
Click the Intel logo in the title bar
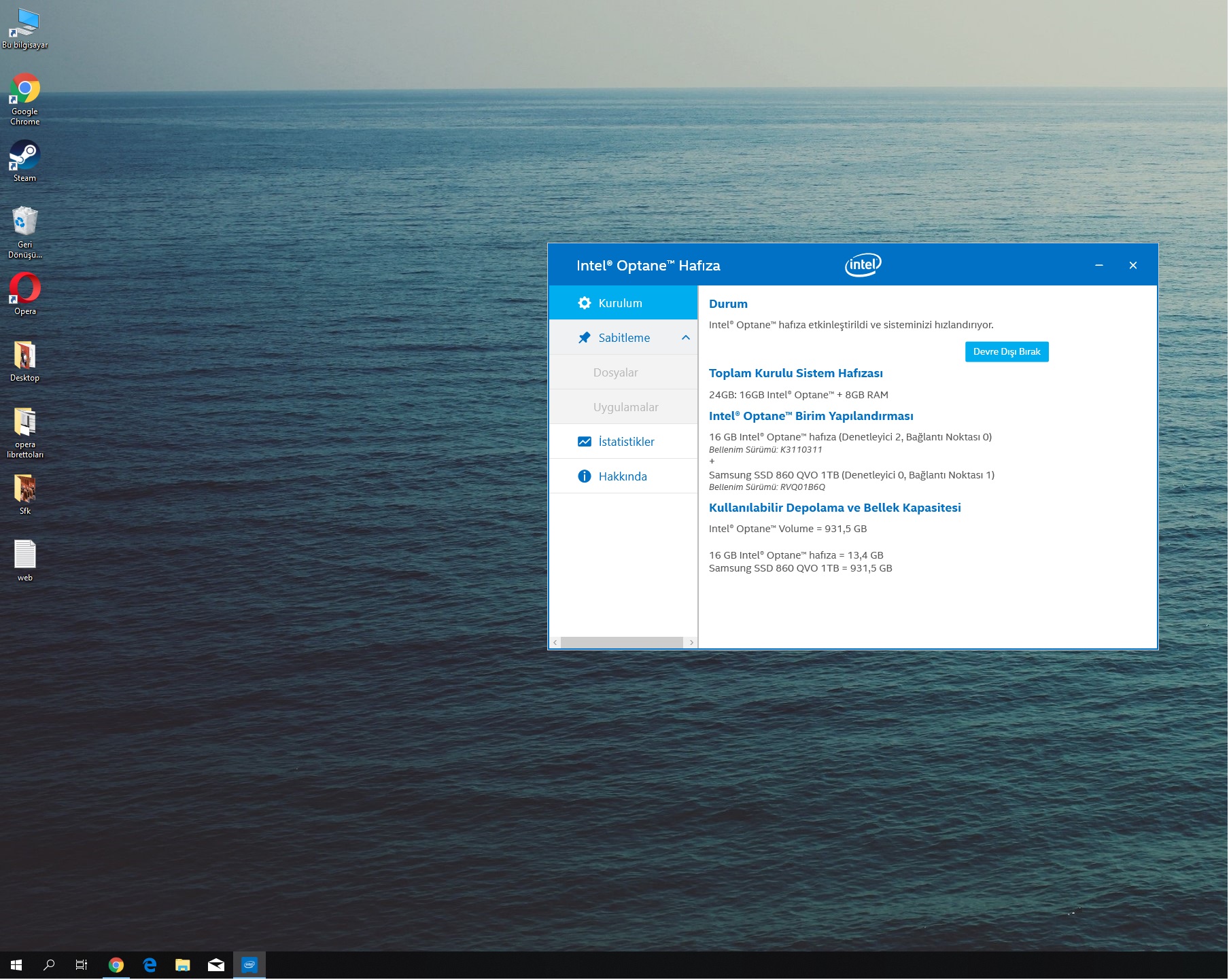(863, 265)
